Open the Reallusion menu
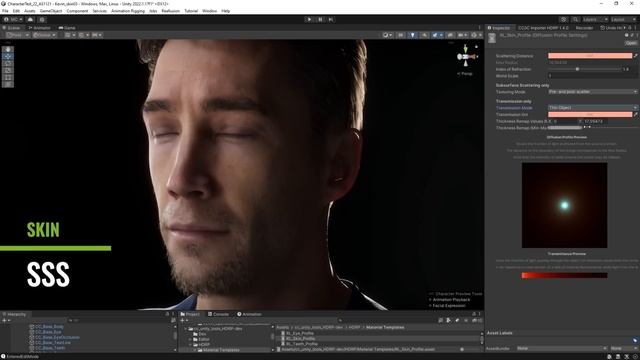This screenshot has width=640, height=360. (x=171, y=11)
